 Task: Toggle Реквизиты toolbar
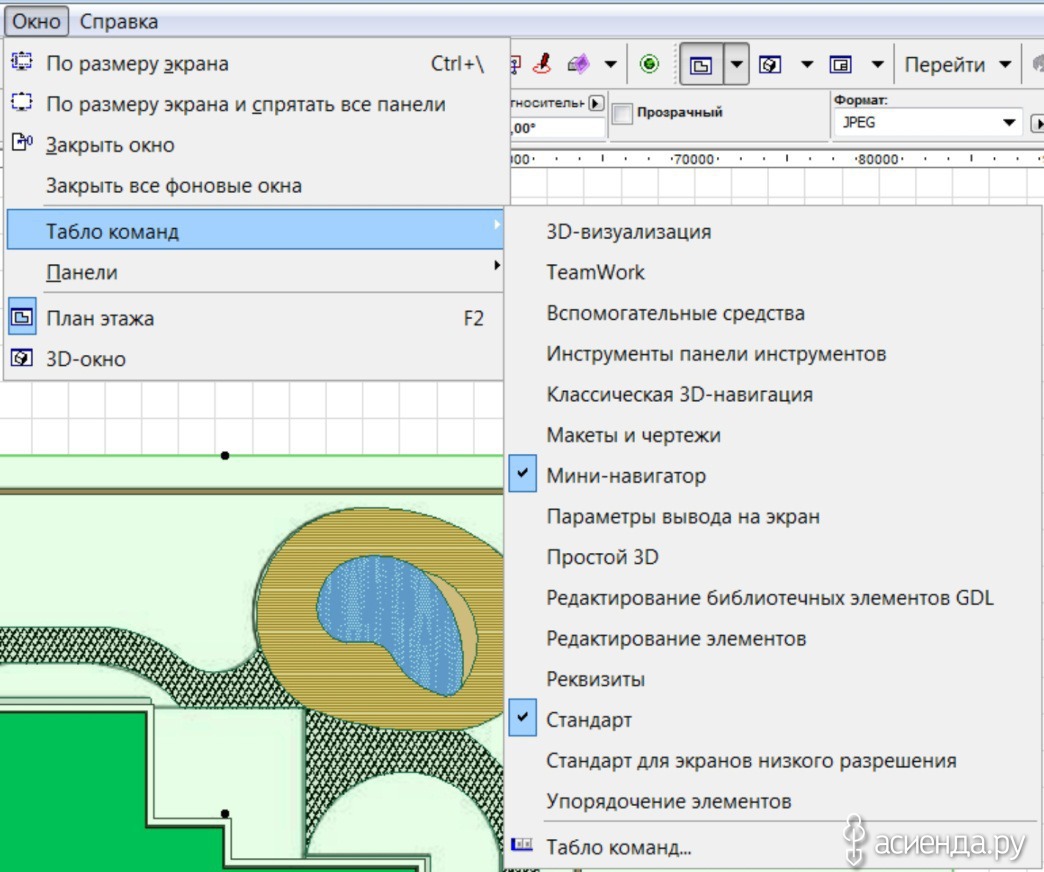click(x=772, y=679)
